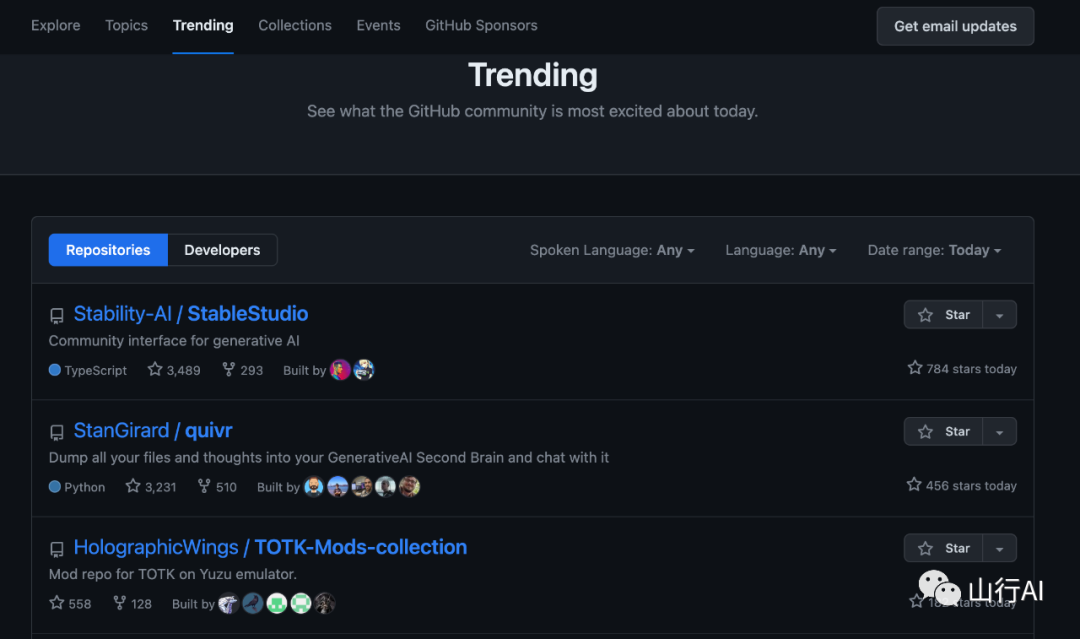The image size is (1080, 639).
Task: Open the 510 forks link for quivr
Action: [216, 487]
